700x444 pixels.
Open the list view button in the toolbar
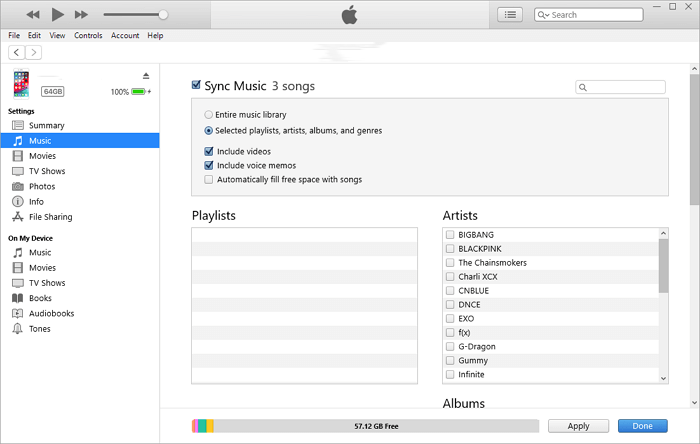coord(510,15)
